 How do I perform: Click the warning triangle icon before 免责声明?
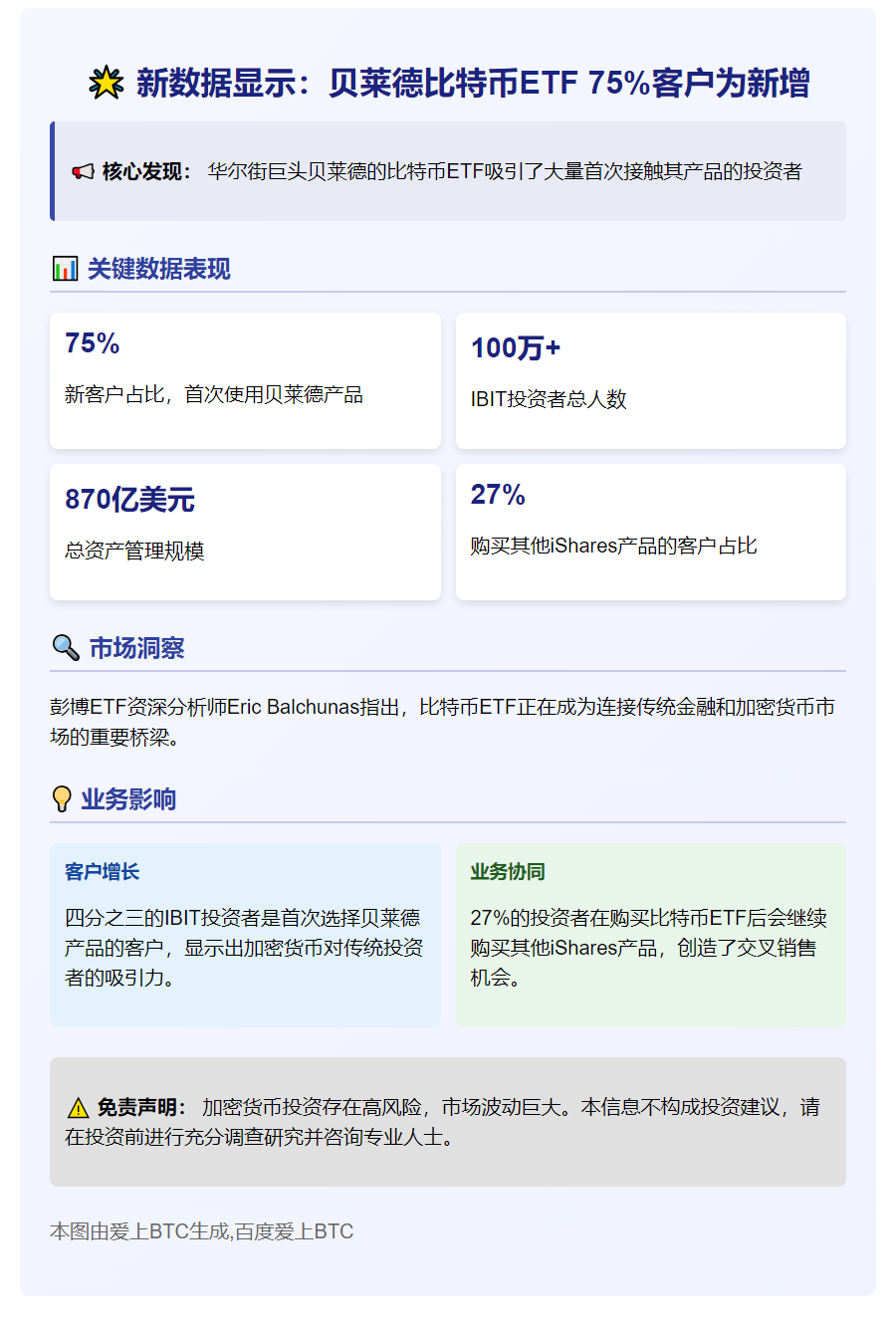(x=78, y=1108)
